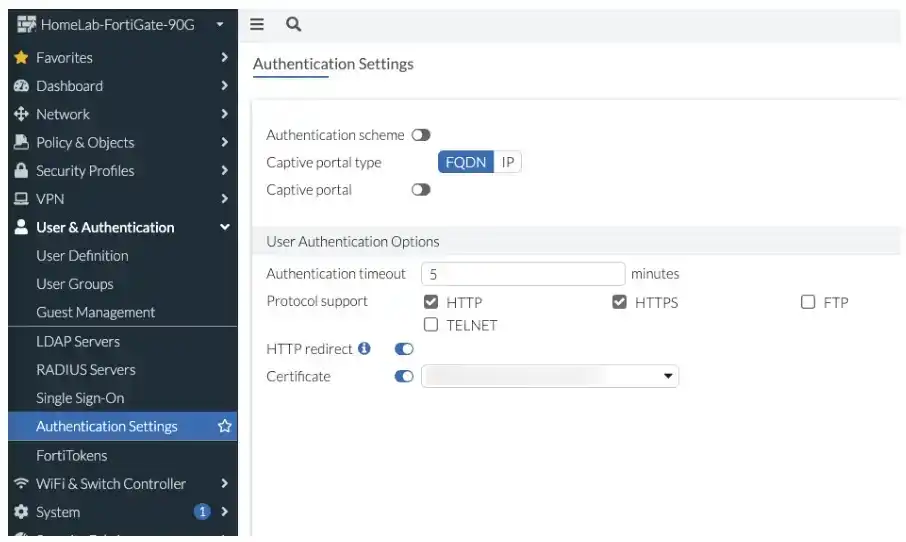Expand the Dashboard chevron
This screenshot has width=906, height=542.
225,86
